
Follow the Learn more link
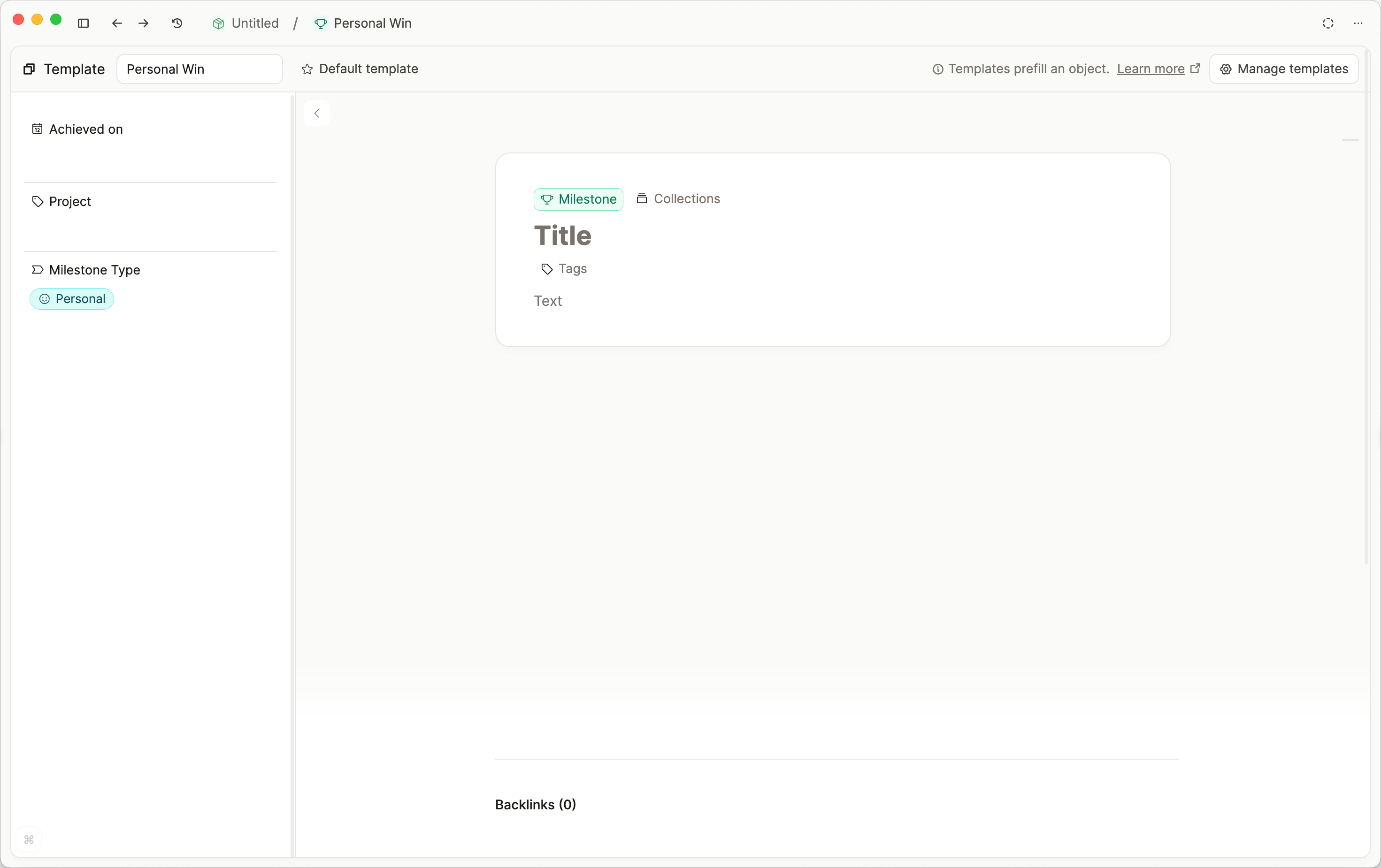coord(1151,69)
